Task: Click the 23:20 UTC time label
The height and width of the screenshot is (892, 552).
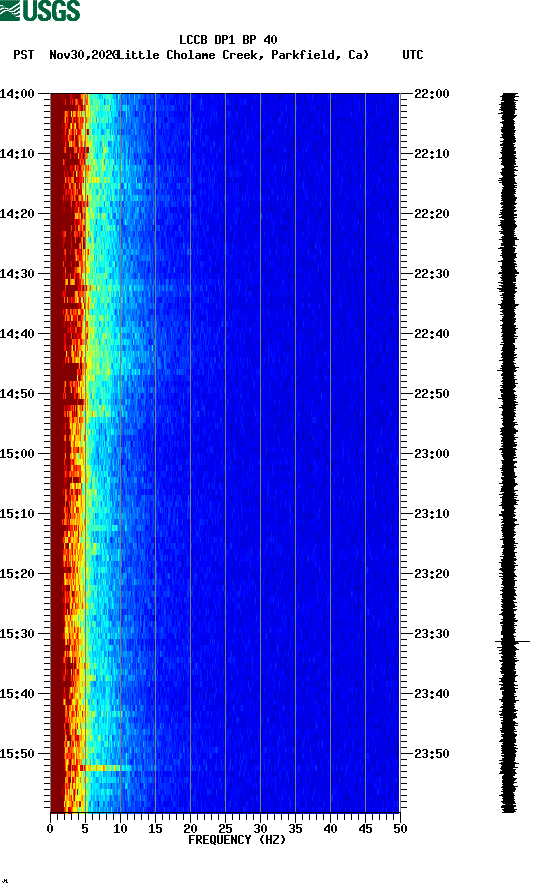Action: point(431,574)
